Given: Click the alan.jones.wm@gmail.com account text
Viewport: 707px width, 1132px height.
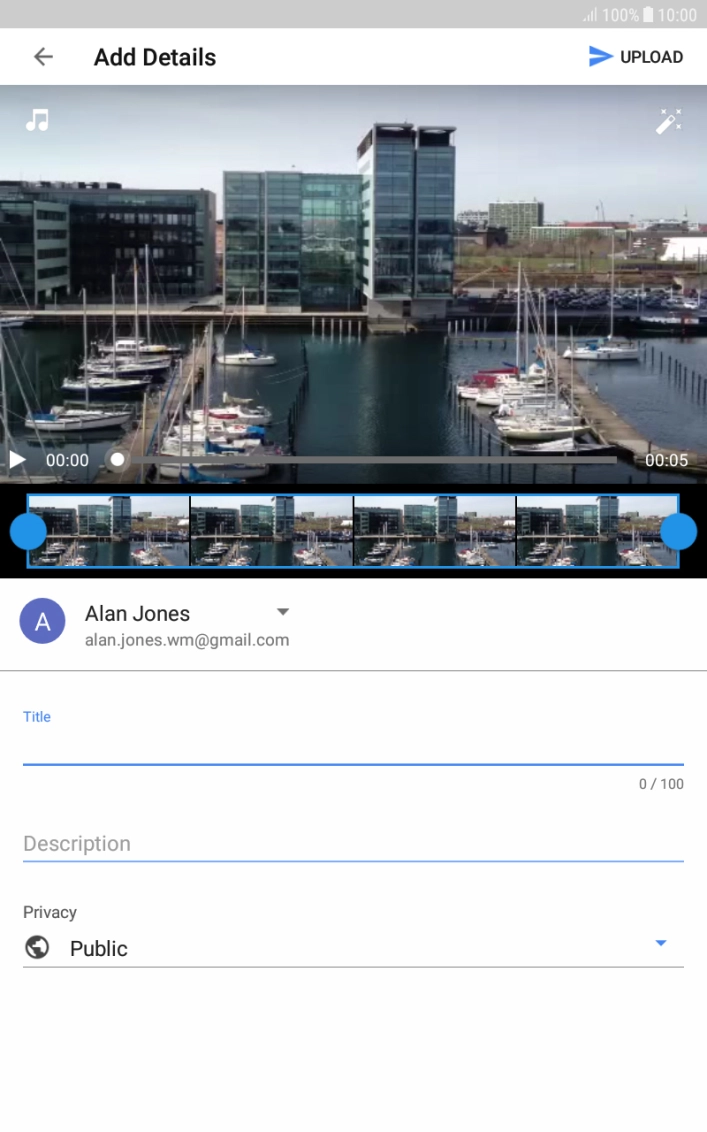Looking at the screenshot, I should 187,640.
